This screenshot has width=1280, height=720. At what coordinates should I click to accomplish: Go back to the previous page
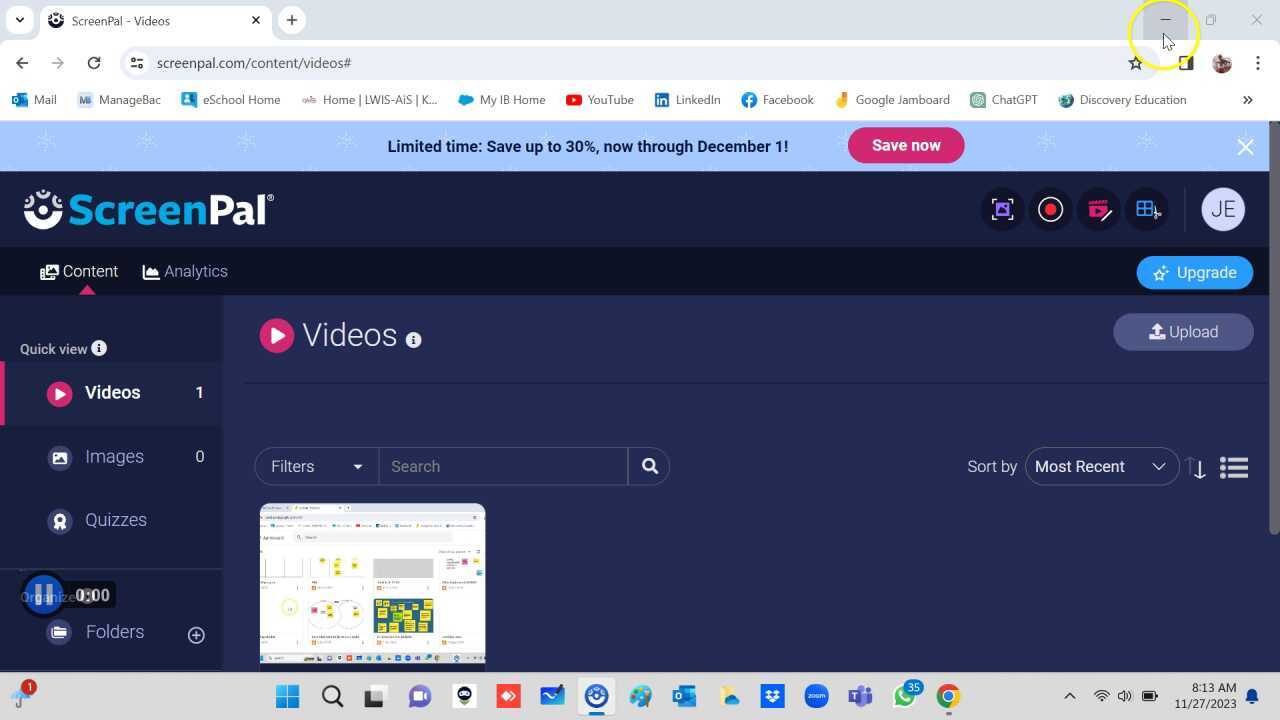22,63
